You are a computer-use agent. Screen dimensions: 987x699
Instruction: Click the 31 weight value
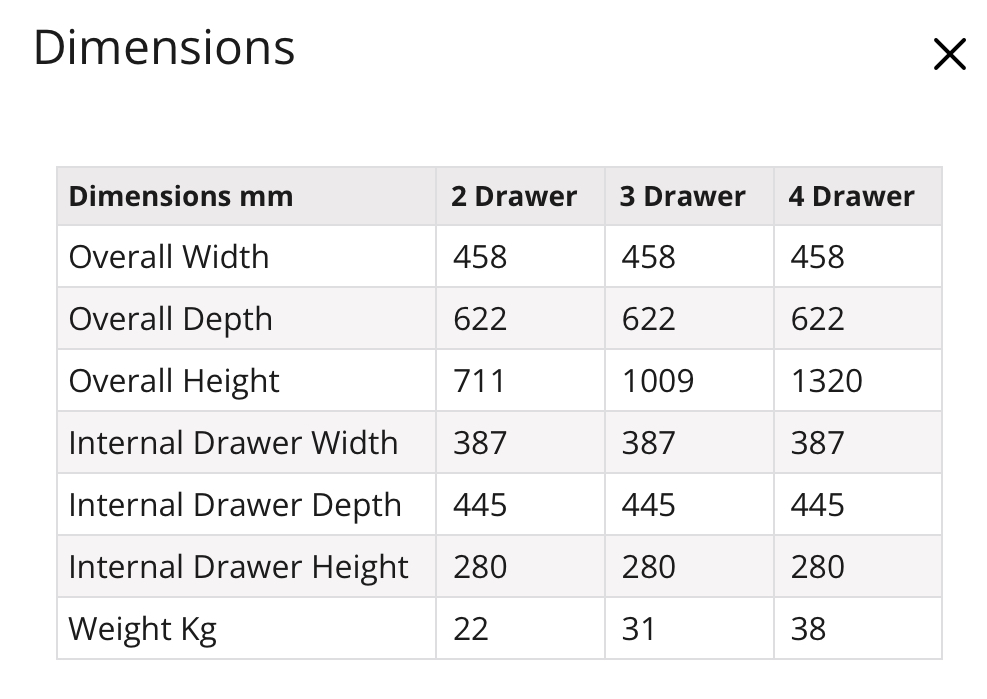pyautogui.click(x=639, y=629)
